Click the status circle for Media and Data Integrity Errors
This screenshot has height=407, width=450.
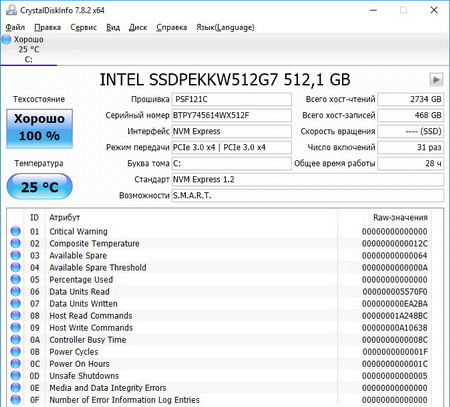(16, 388)
